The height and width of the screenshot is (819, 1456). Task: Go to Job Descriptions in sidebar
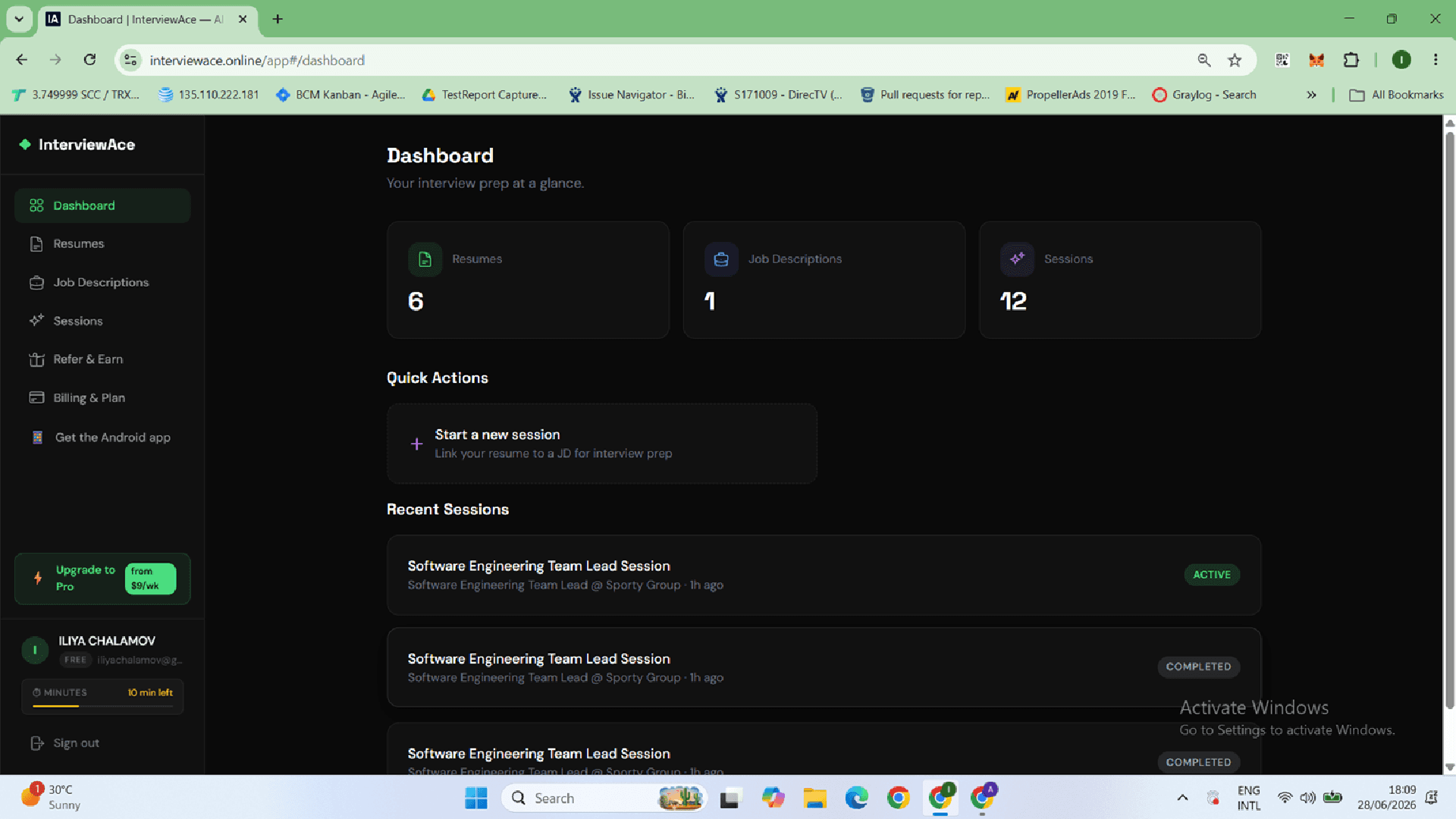(102, 282)
